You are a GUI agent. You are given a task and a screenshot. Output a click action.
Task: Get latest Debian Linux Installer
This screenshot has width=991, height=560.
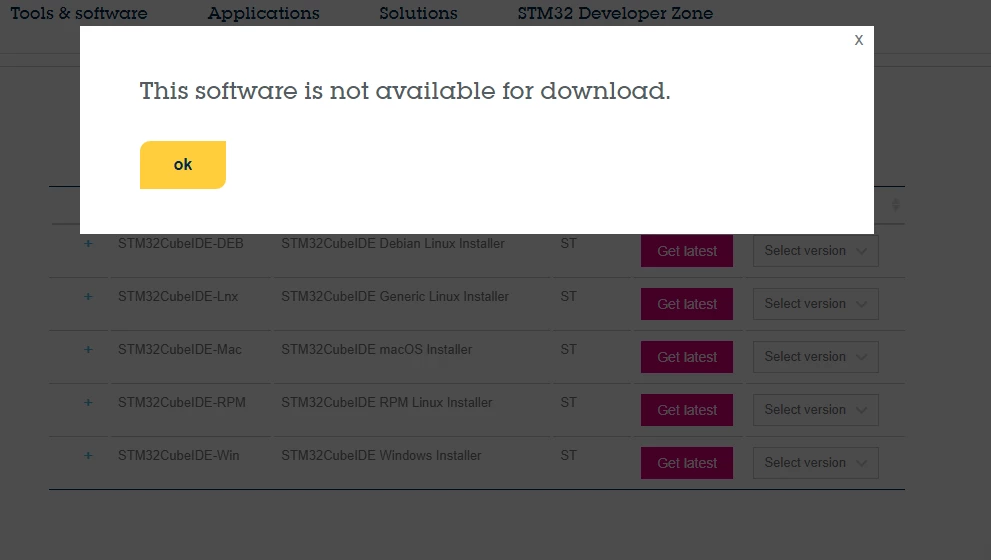[687, 251]
